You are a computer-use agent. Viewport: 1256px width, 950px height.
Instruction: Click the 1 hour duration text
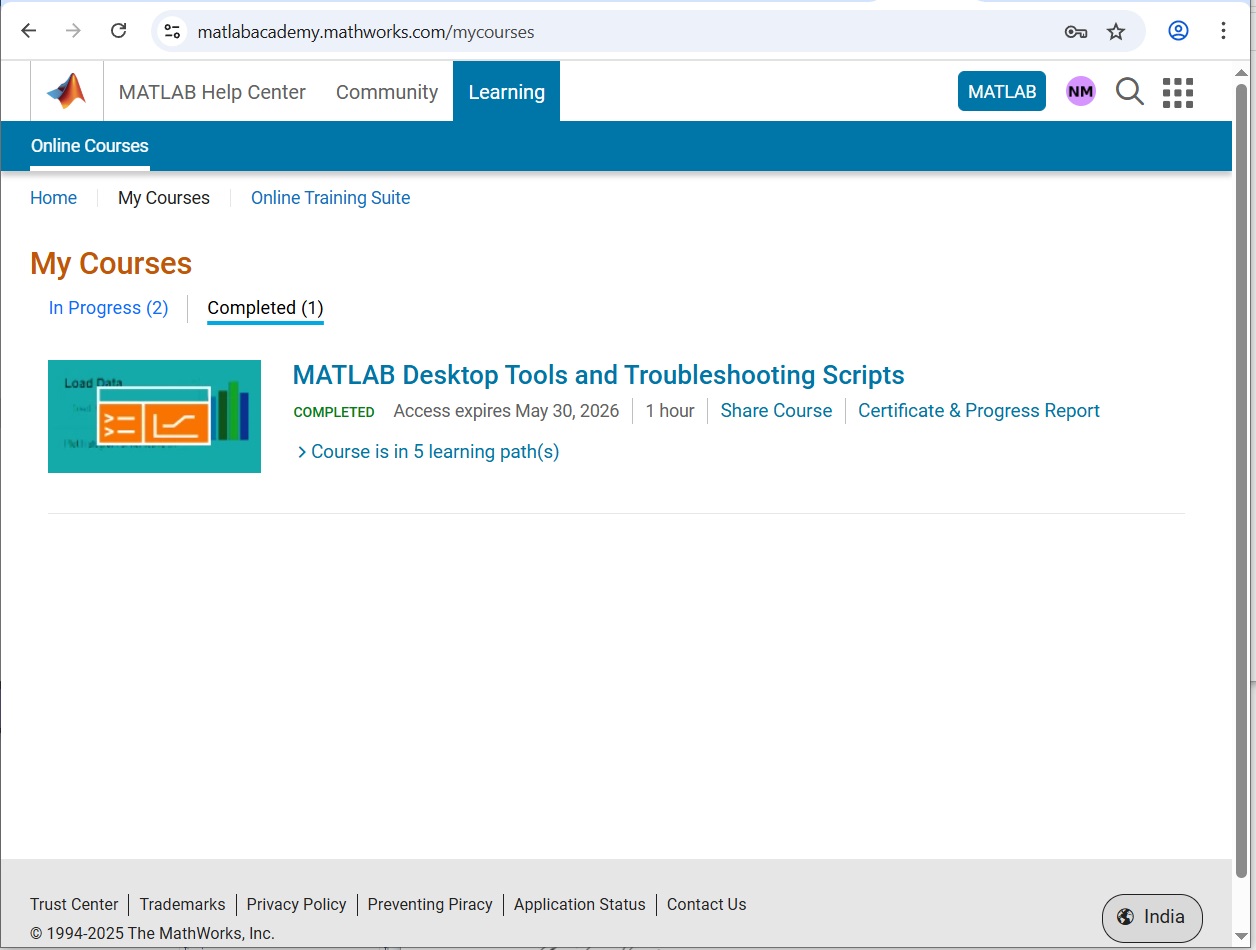670,411
